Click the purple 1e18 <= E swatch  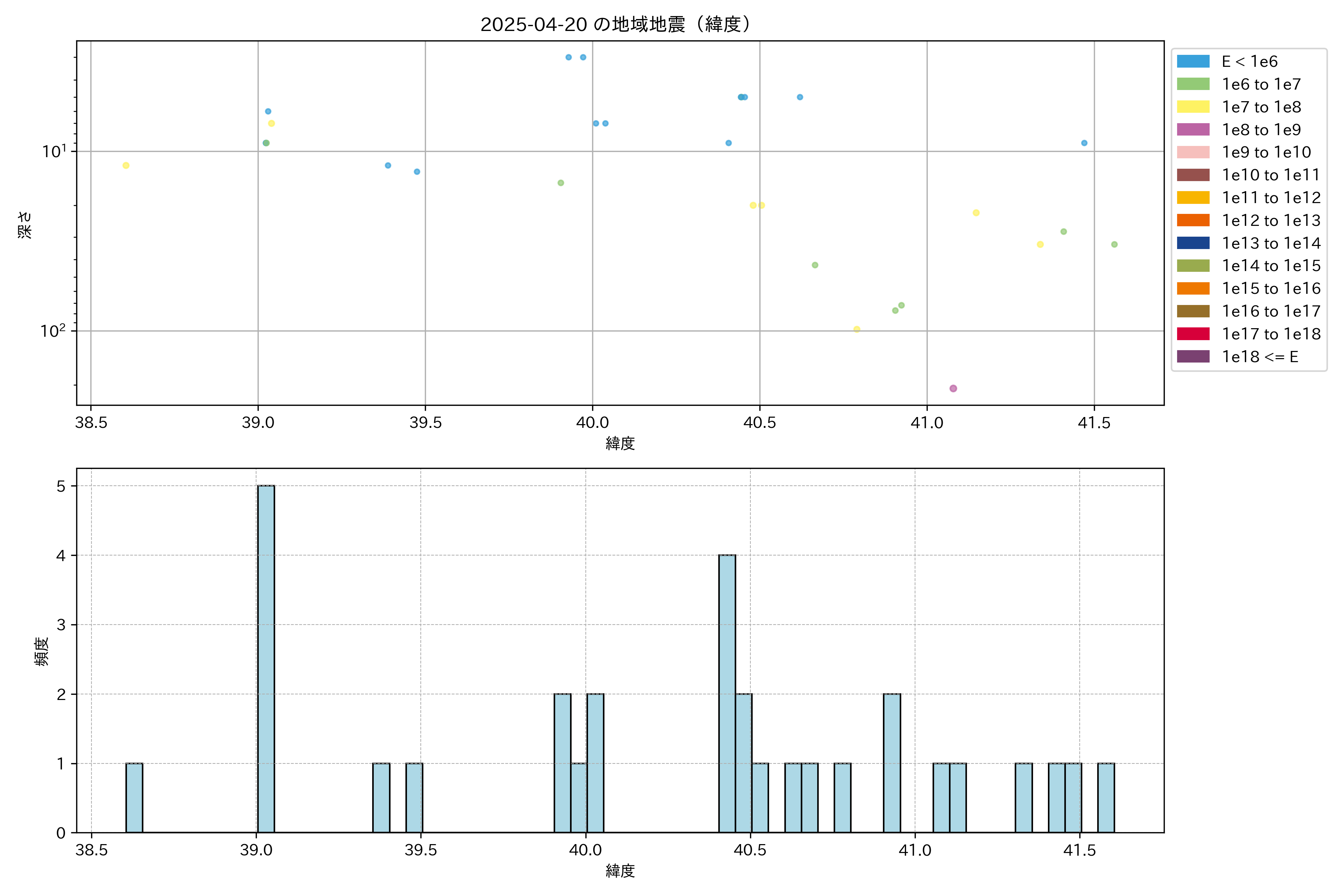(x=1192, y=357)
